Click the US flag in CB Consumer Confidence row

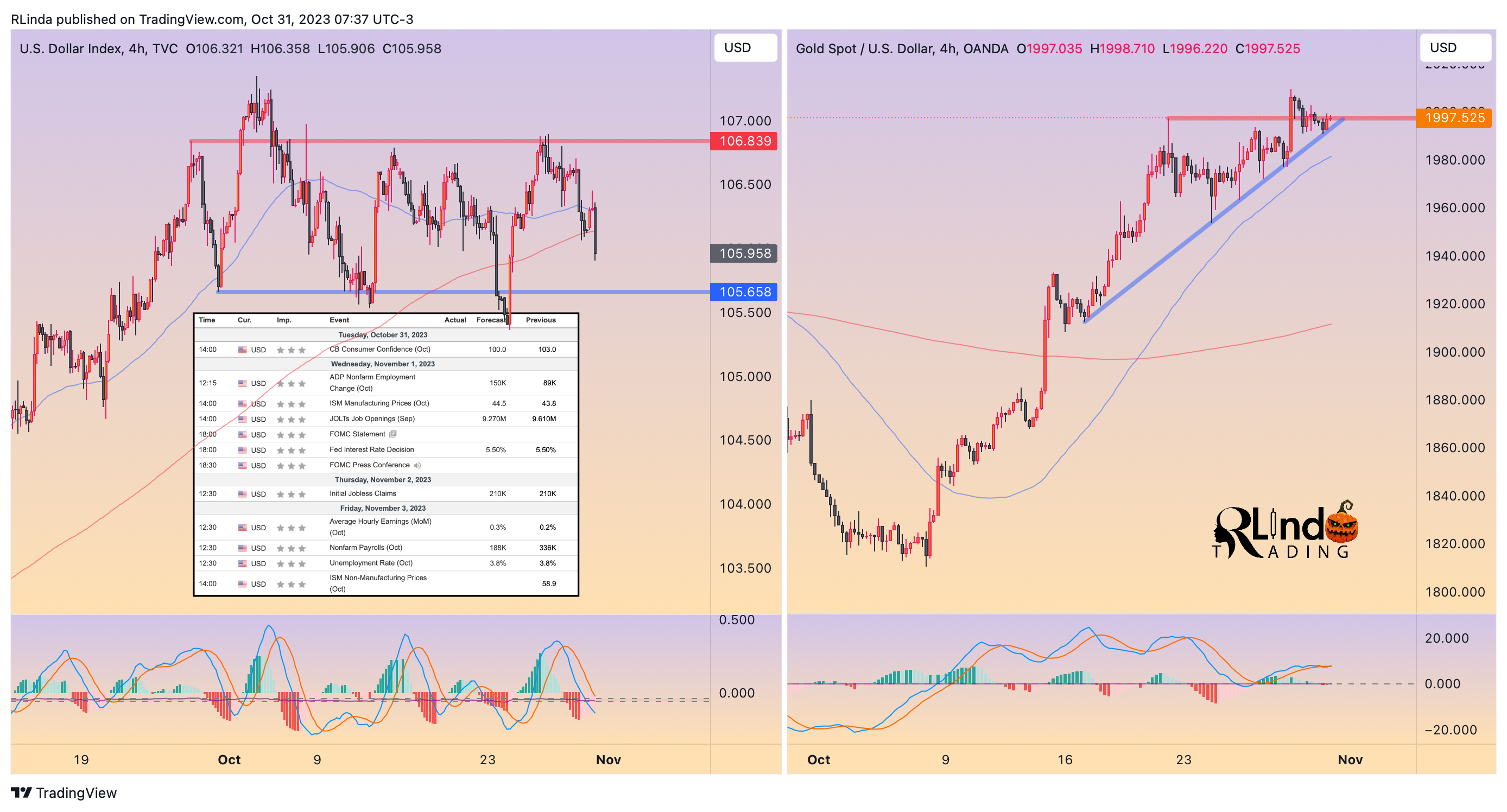(x=242, y=350)
